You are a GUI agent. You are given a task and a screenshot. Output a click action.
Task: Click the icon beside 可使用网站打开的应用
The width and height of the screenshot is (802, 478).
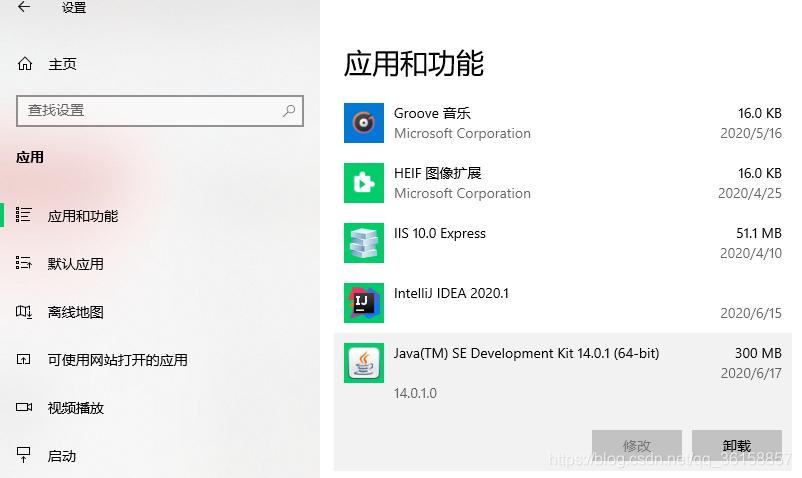point(24,359)
